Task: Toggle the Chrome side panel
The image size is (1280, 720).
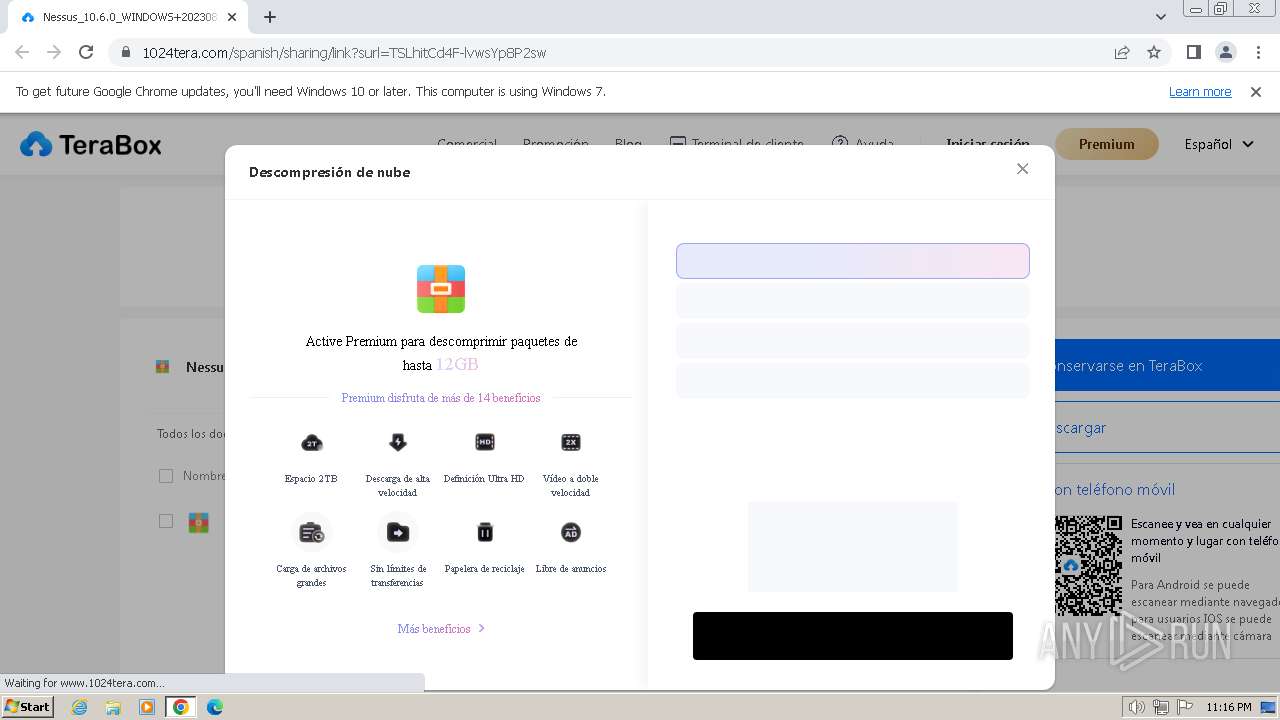Action: [1193, 52]
